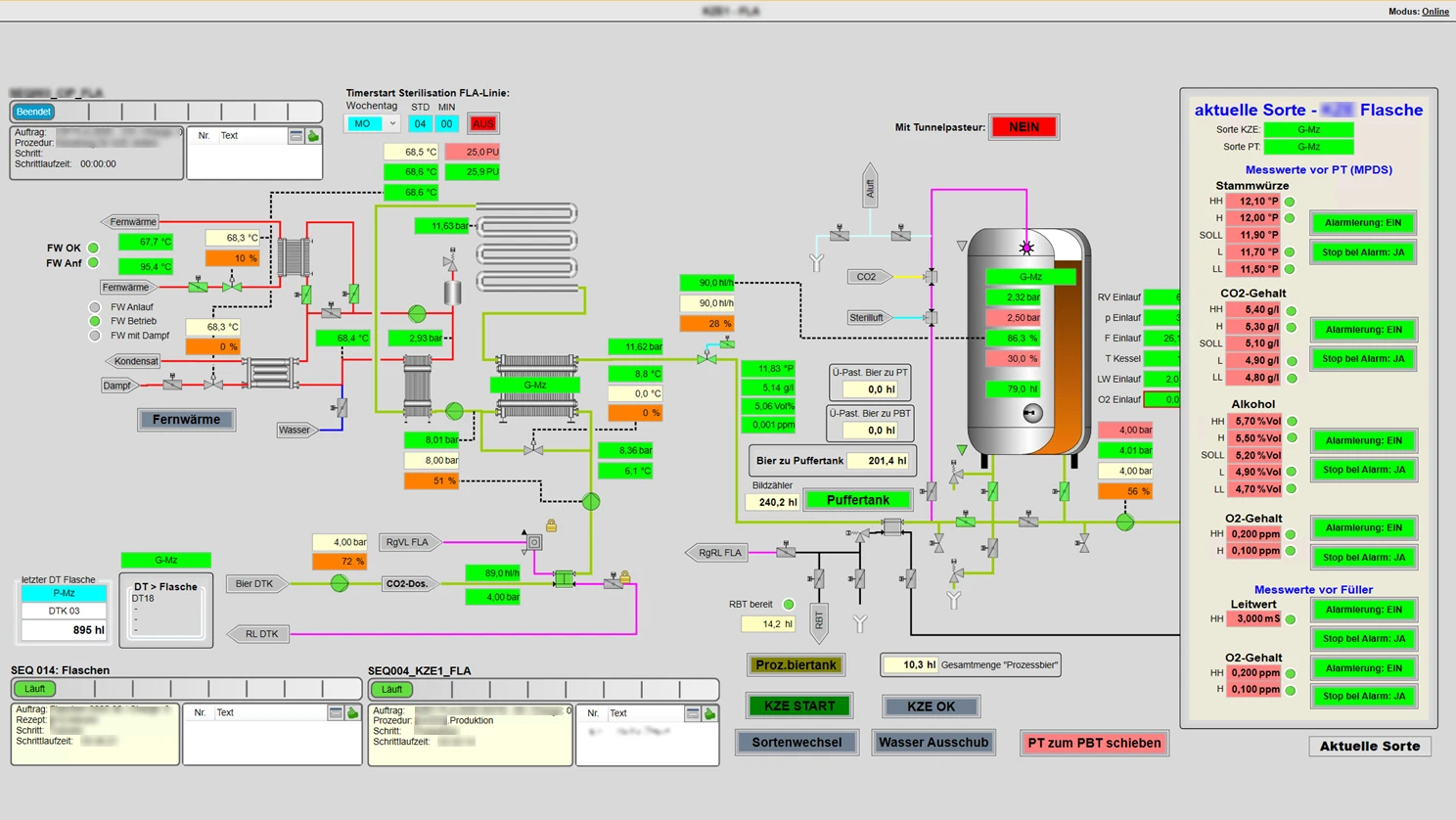The height and width of the screenshot is (820, 1456).
Task: Click the pump on the red heating loop
Action: pos(417,314)
